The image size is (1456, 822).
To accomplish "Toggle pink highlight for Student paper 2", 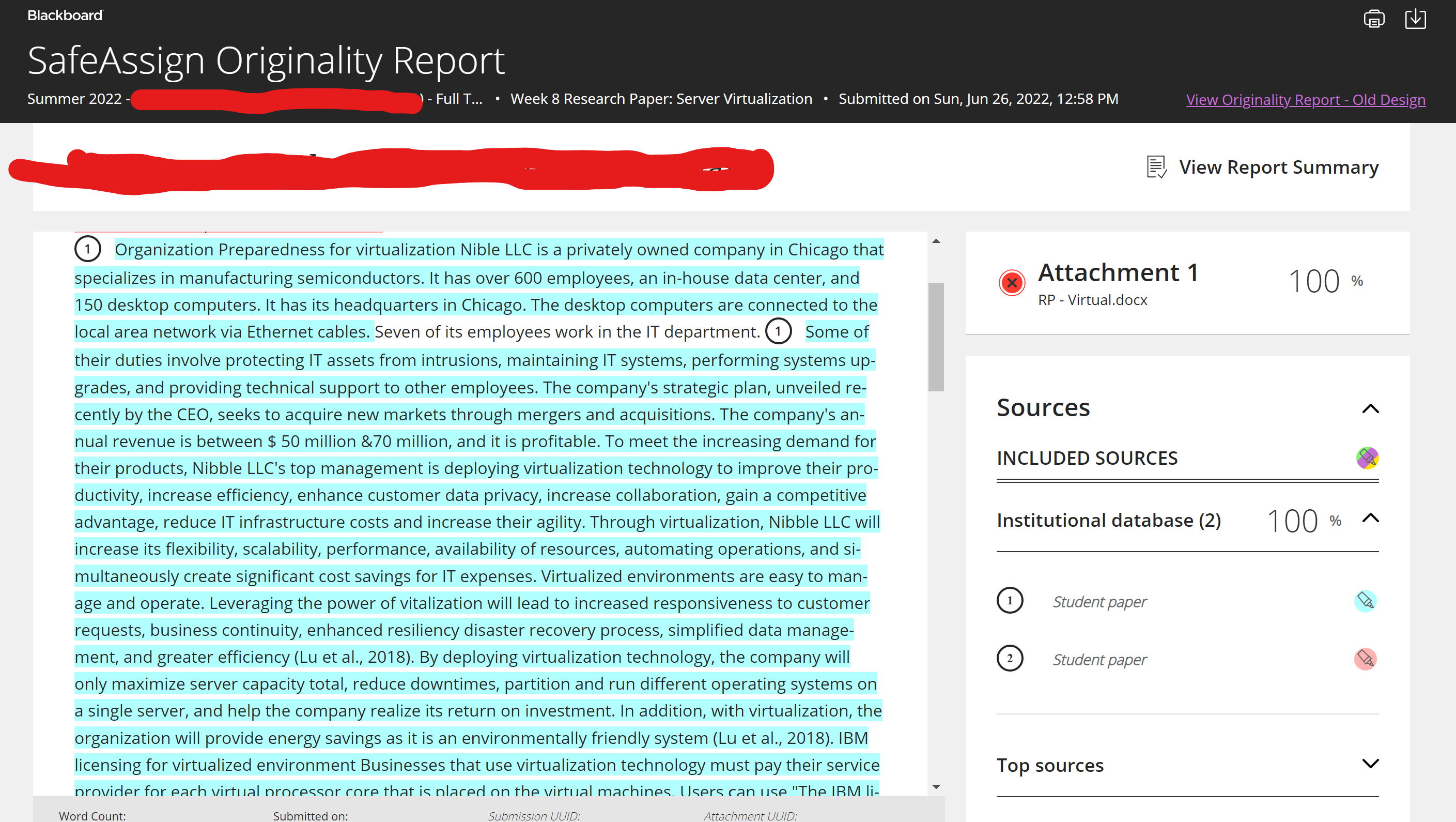I will (1365, 659).
